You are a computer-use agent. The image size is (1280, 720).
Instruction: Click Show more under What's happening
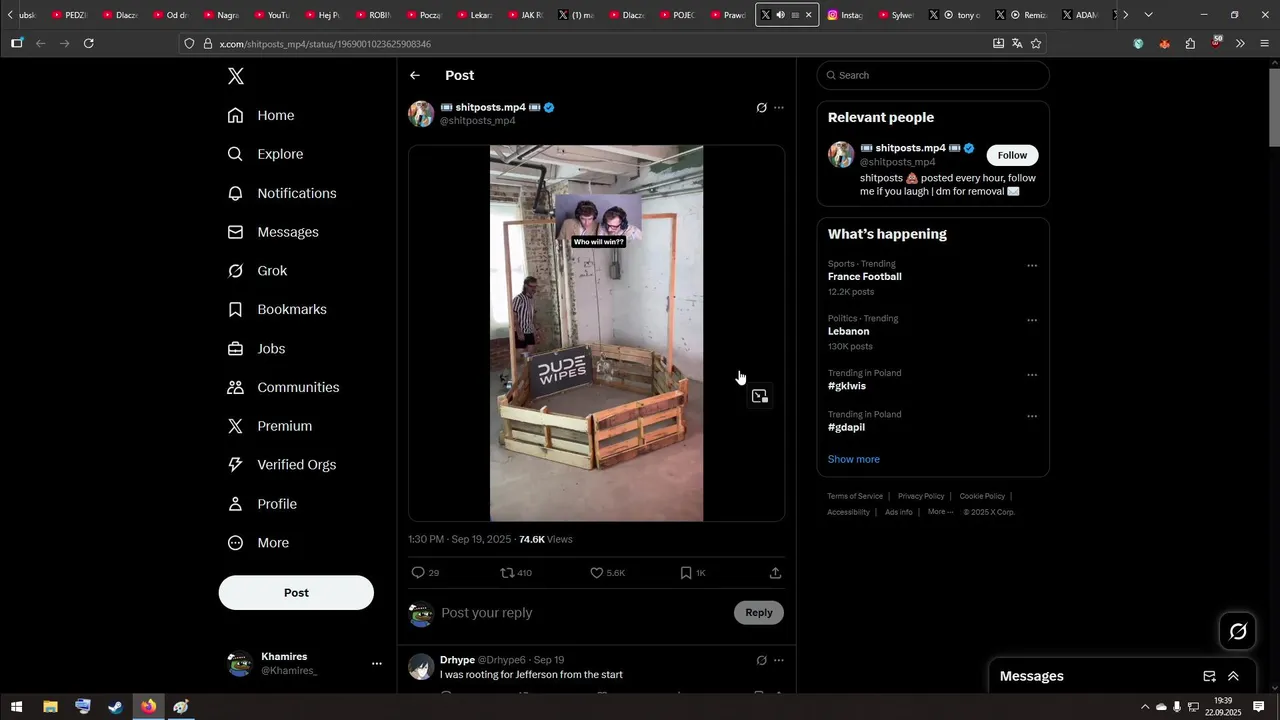853,459
